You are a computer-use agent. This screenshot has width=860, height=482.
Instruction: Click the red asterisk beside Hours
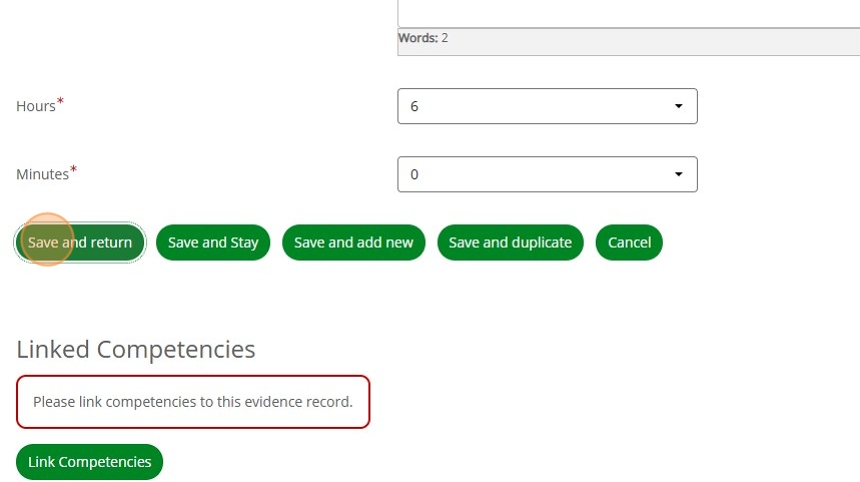tap(60, 102)
